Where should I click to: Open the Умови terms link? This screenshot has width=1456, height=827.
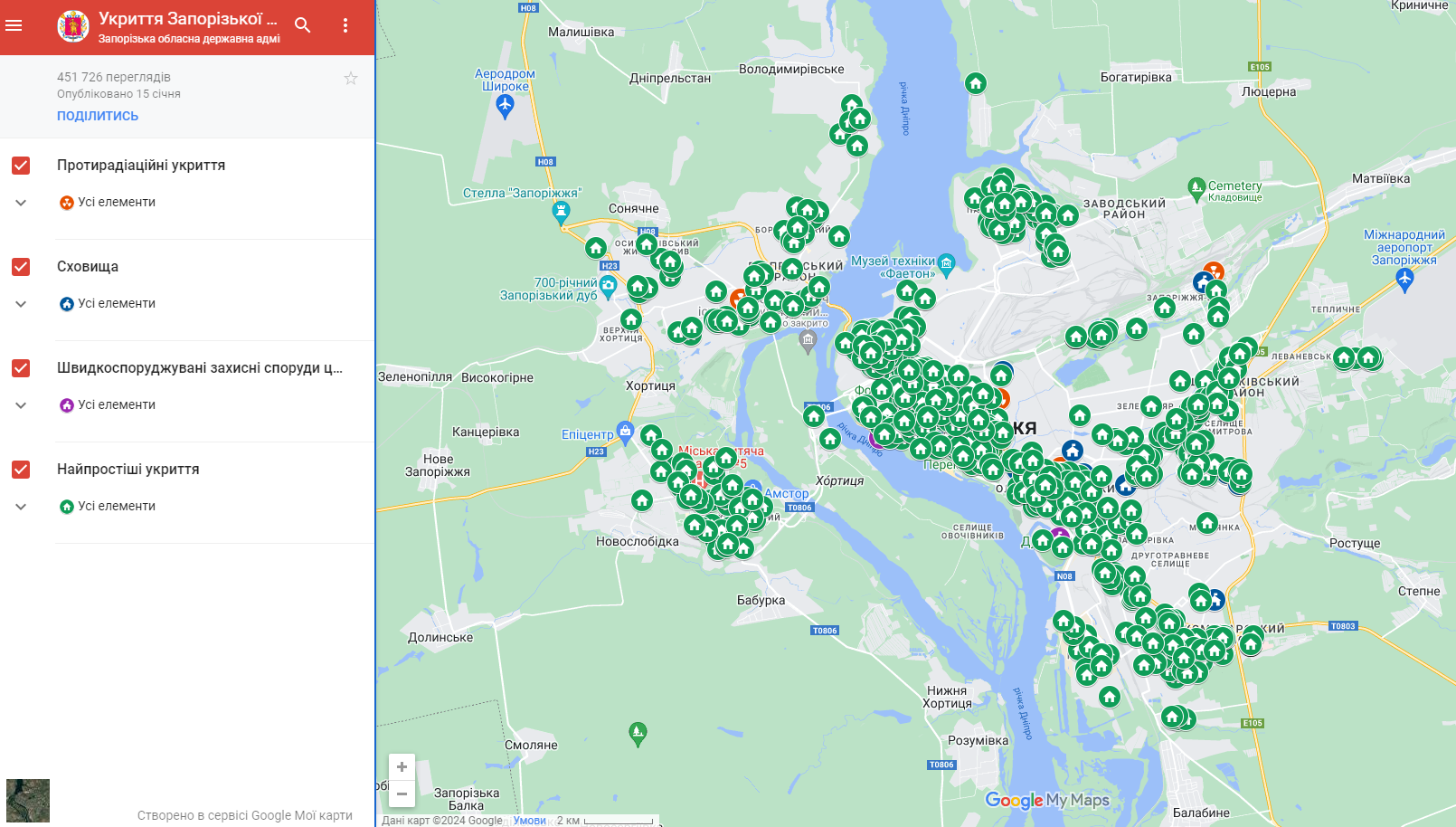[x=529, y=821]
